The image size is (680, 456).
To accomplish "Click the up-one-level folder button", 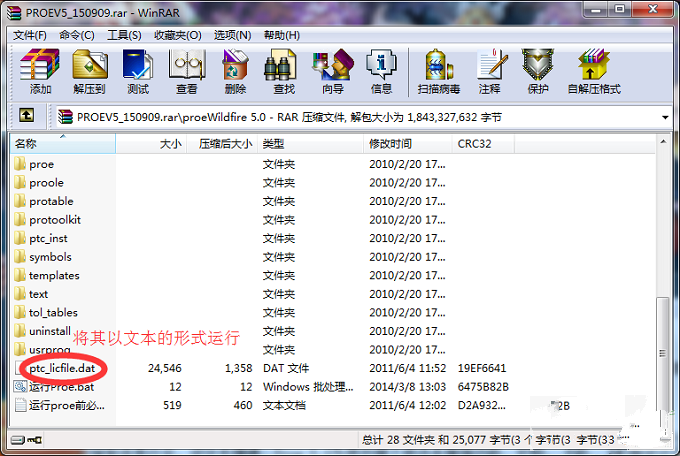I will (x=26, y=115).
